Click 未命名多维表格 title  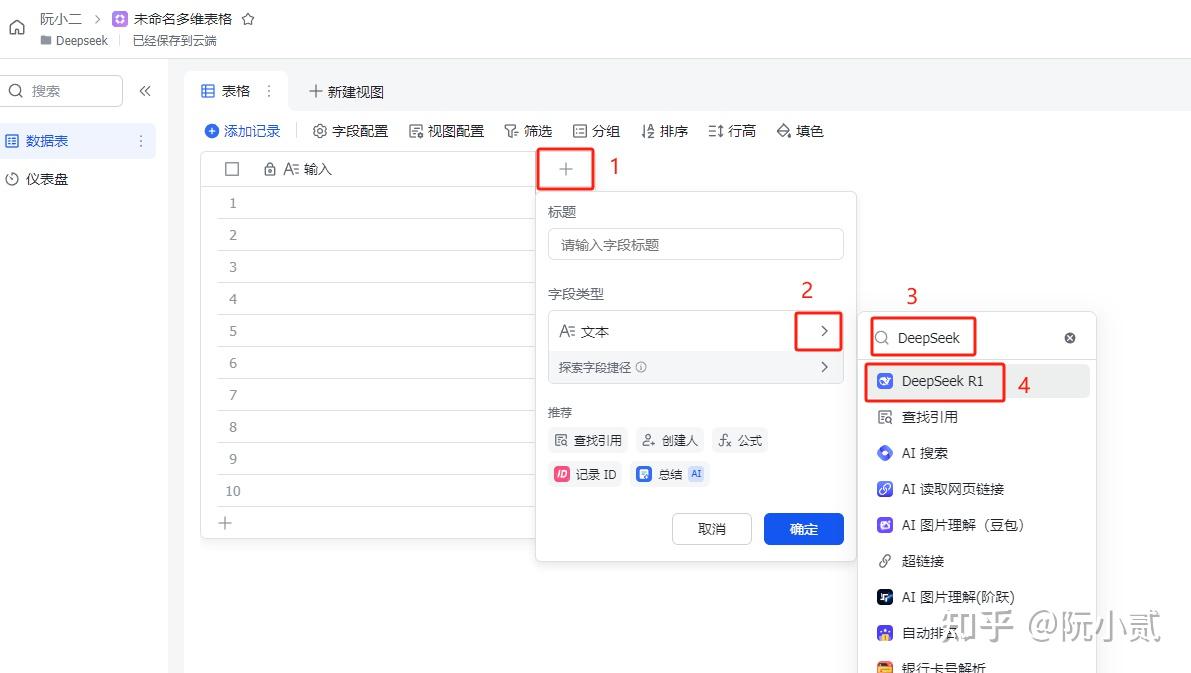click(182, 19)
